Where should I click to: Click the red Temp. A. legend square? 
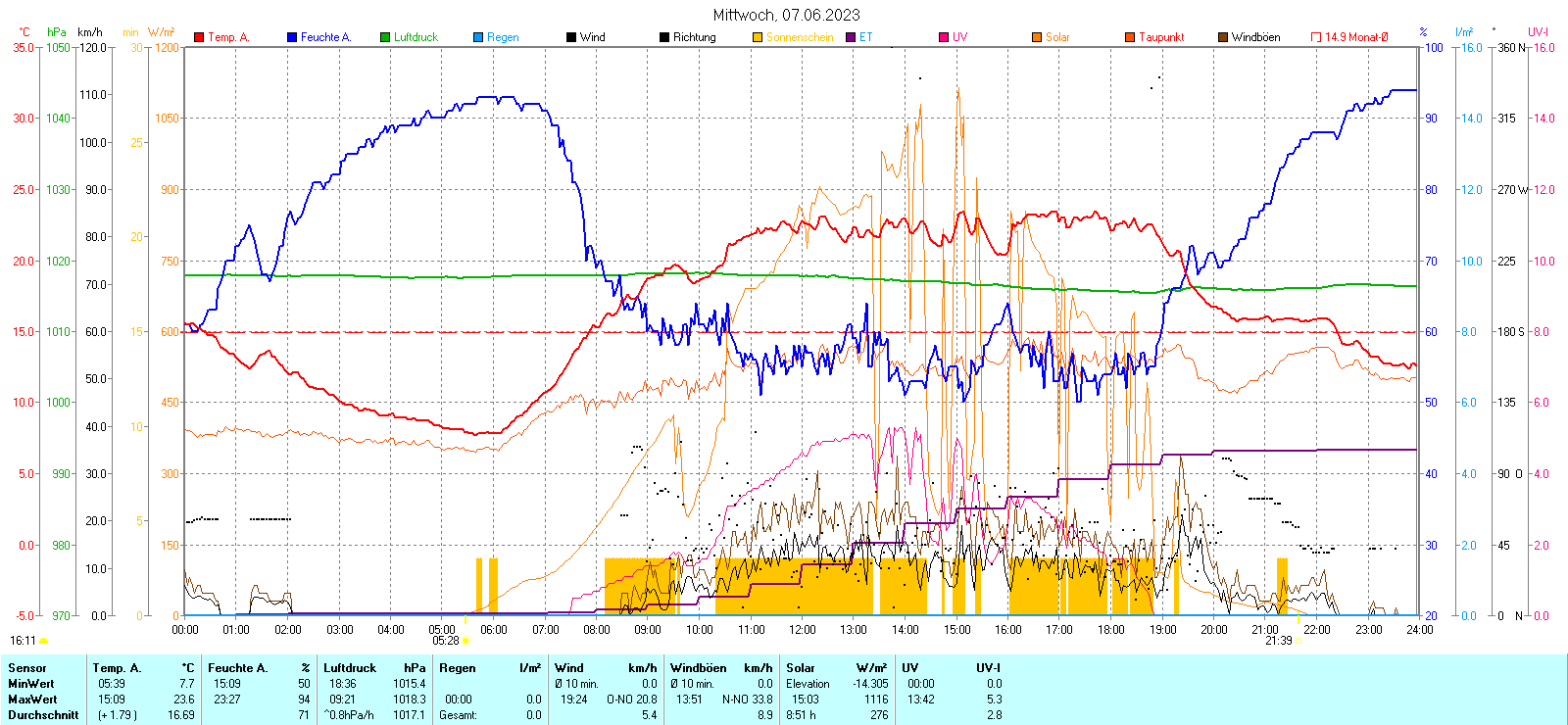pos(199,37)
